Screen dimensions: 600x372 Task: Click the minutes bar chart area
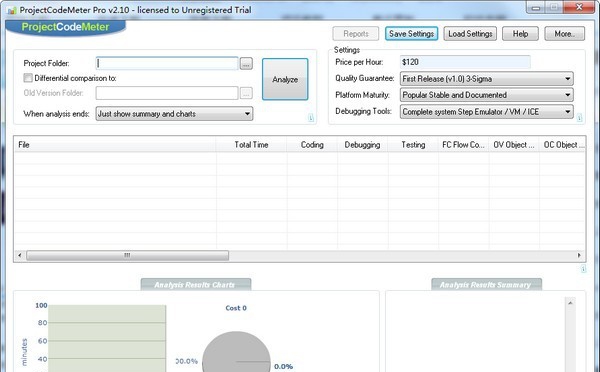(107, 338)
